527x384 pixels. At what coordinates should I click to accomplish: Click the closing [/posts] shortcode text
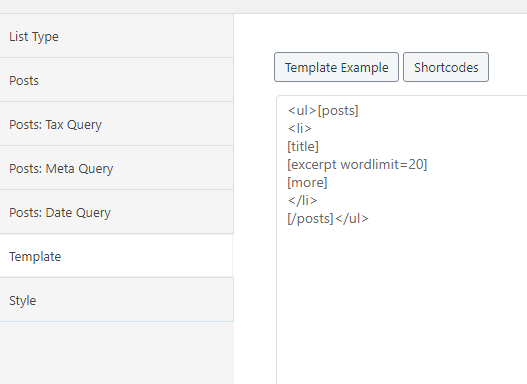click(x=310, y=219)
